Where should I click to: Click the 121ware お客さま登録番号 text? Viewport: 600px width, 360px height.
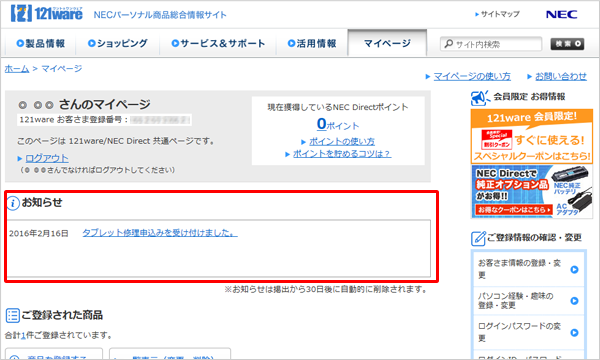tap(73, 120)
